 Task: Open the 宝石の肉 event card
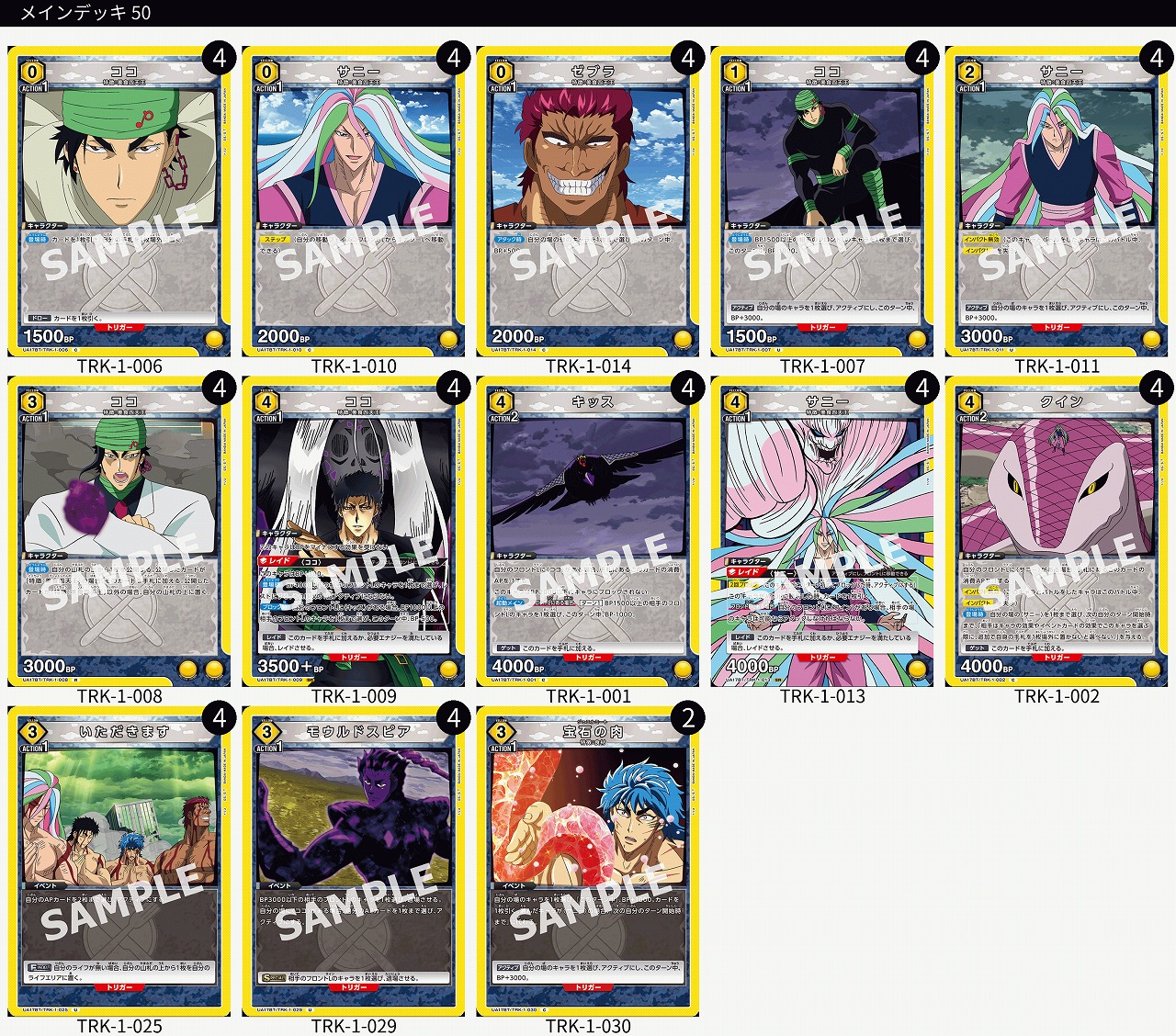pos(588,861)
